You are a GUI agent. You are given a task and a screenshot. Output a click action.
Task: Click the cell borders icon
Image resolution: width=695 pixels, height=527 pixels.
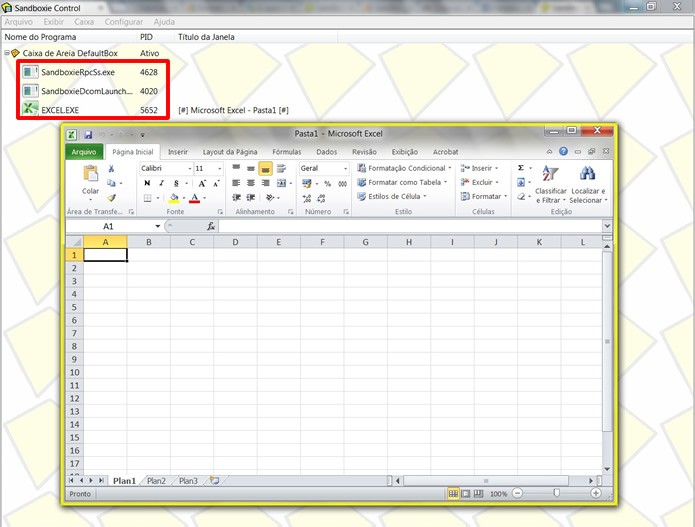pyautogui.click(x=148, y=198)
